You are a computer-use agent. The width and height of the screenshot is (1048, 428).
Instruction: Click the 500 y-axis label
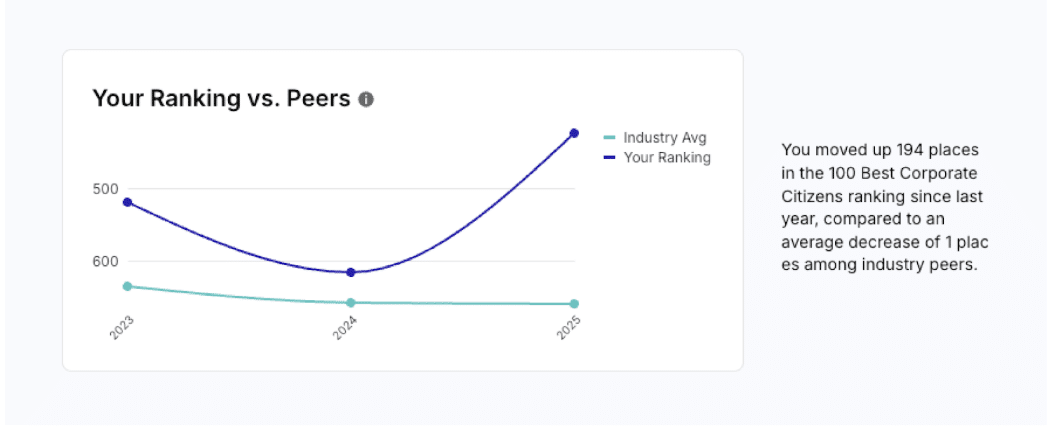coord(106,189)
